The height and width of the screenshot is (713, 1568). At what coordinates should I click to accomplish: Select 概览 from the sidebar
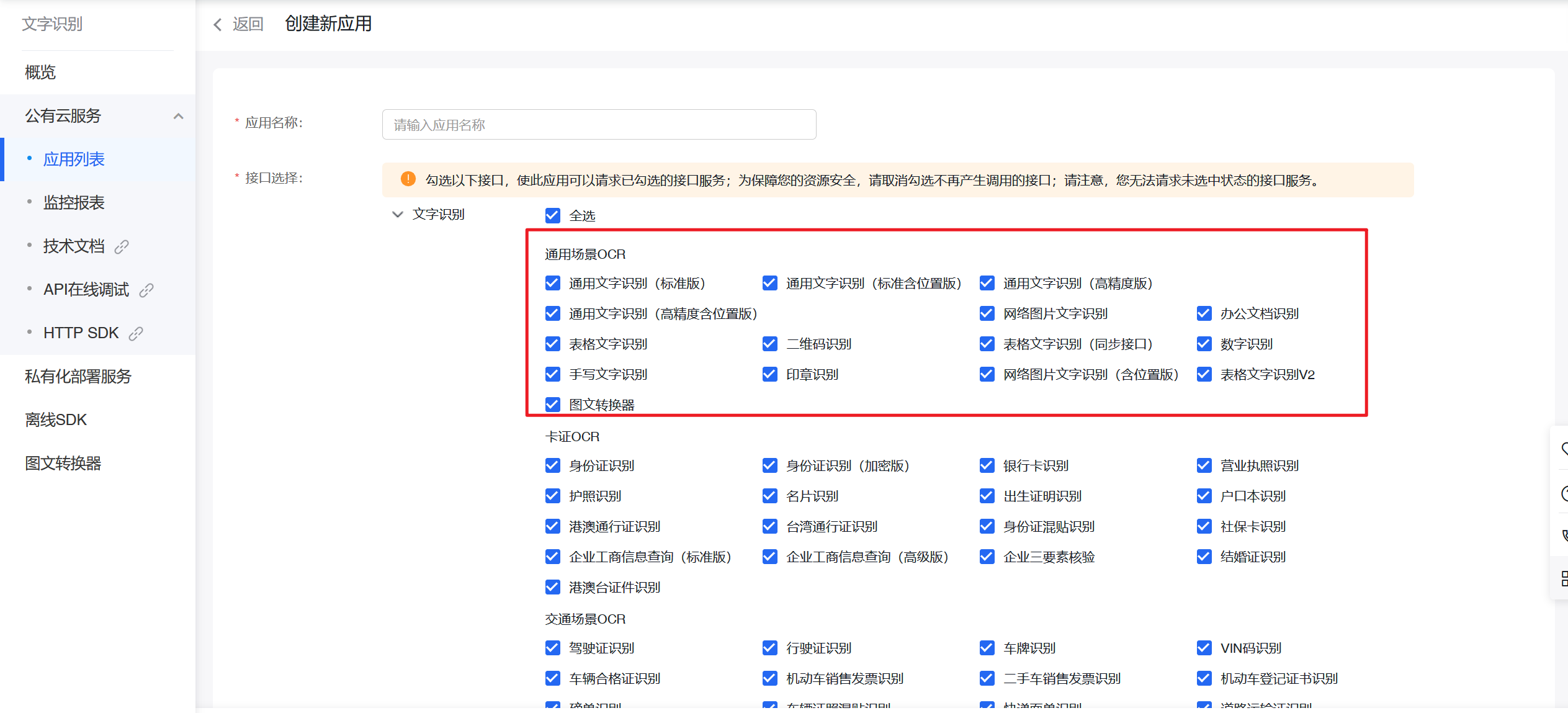40,72
